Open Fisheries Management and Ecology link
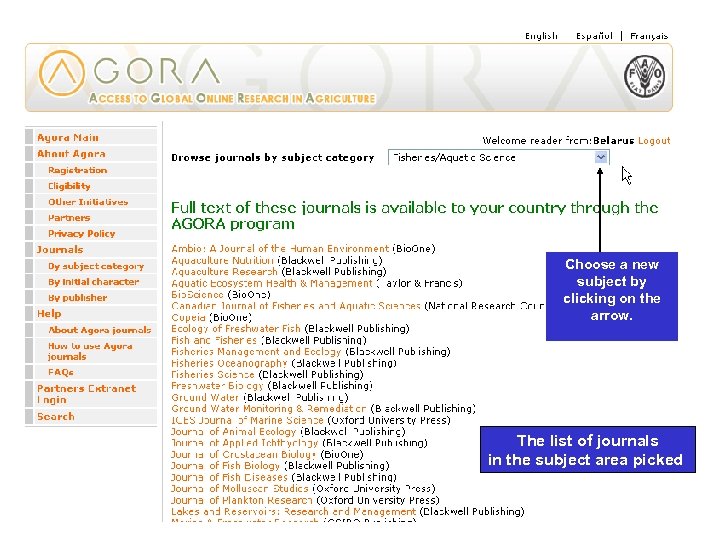Screen dimensions: 720x540 pos(256,351)
